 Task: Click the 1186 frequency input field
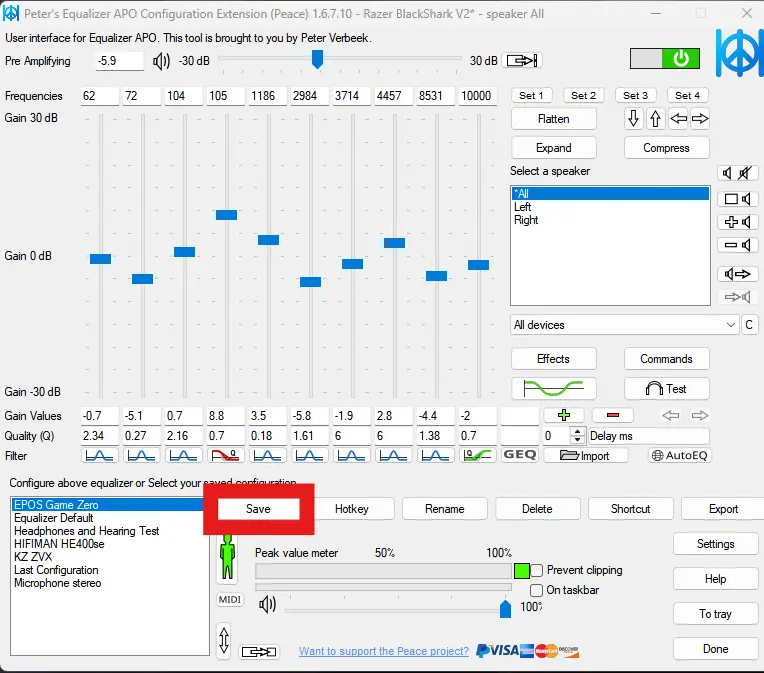click(x=267, y=96)
